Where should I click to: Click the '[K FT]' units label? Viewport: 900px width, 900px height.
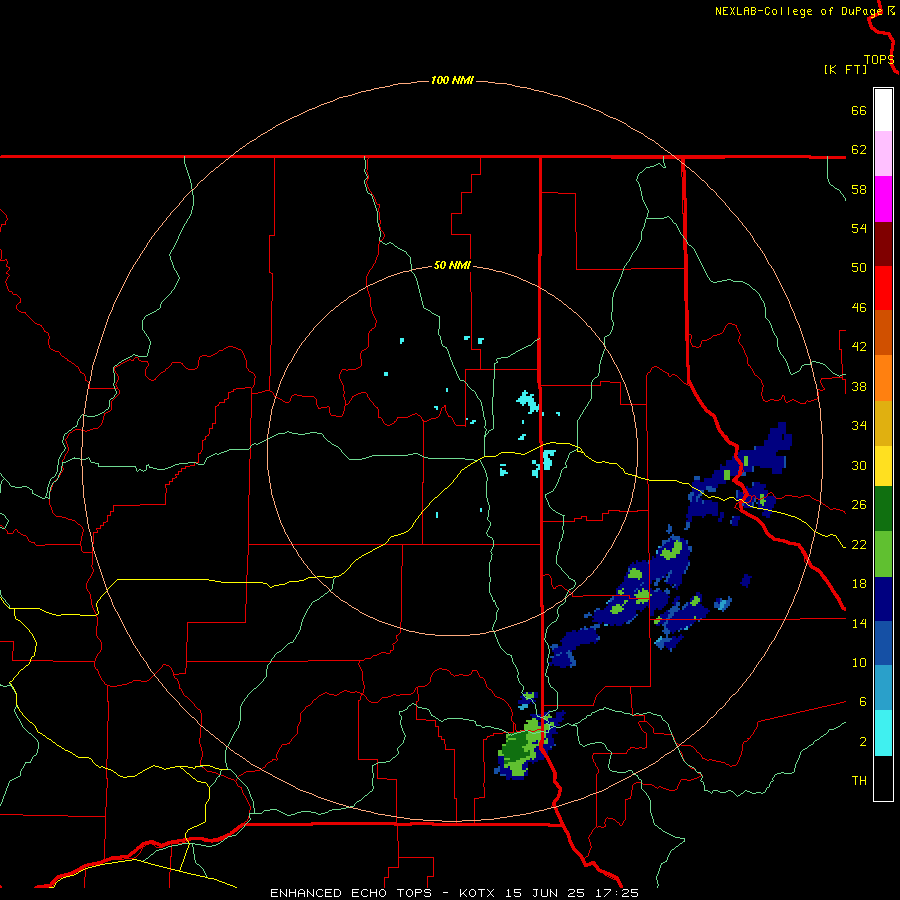(x=845, y=69)
